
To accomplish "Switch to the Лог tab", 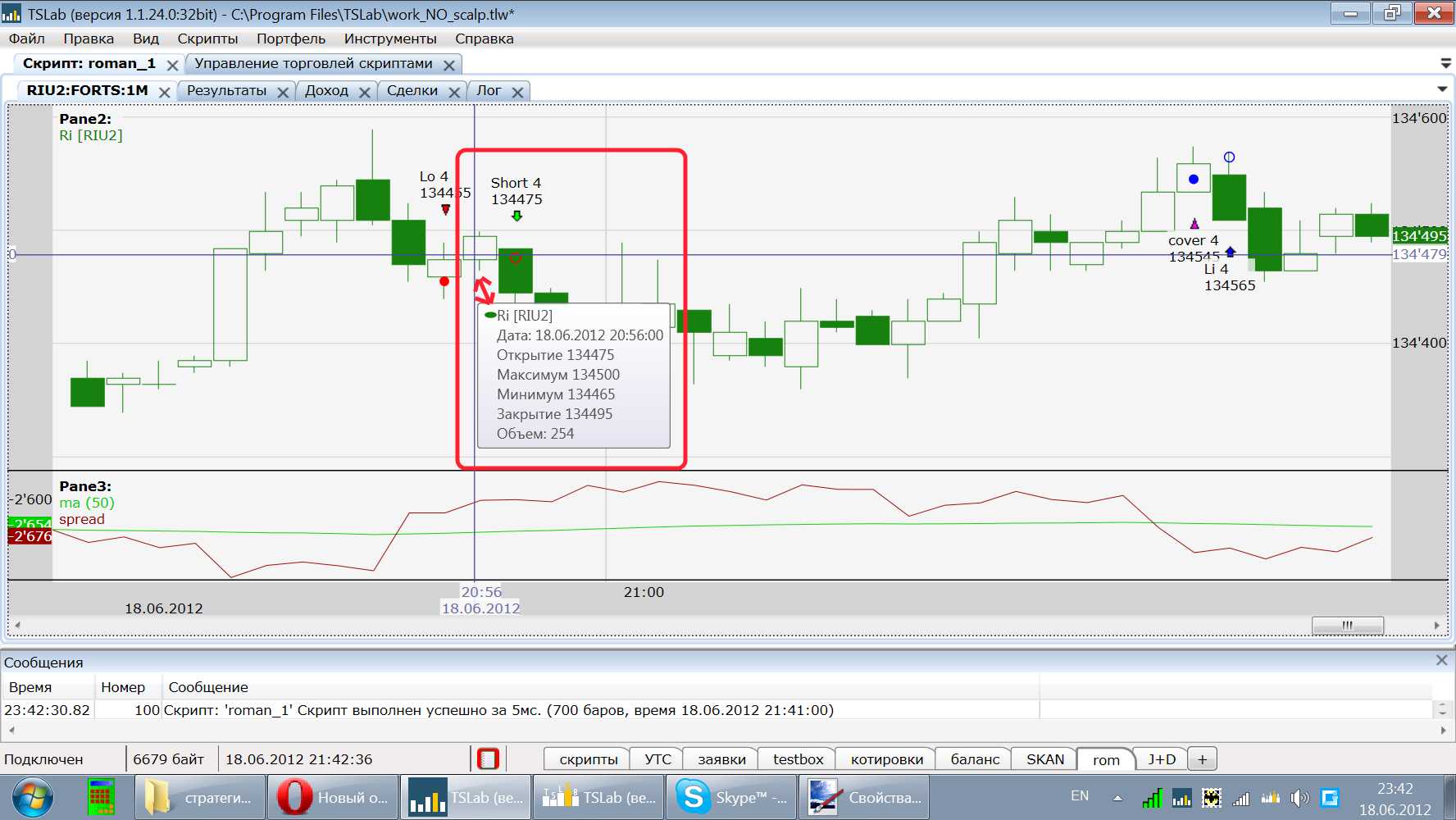I will (489, 90).
